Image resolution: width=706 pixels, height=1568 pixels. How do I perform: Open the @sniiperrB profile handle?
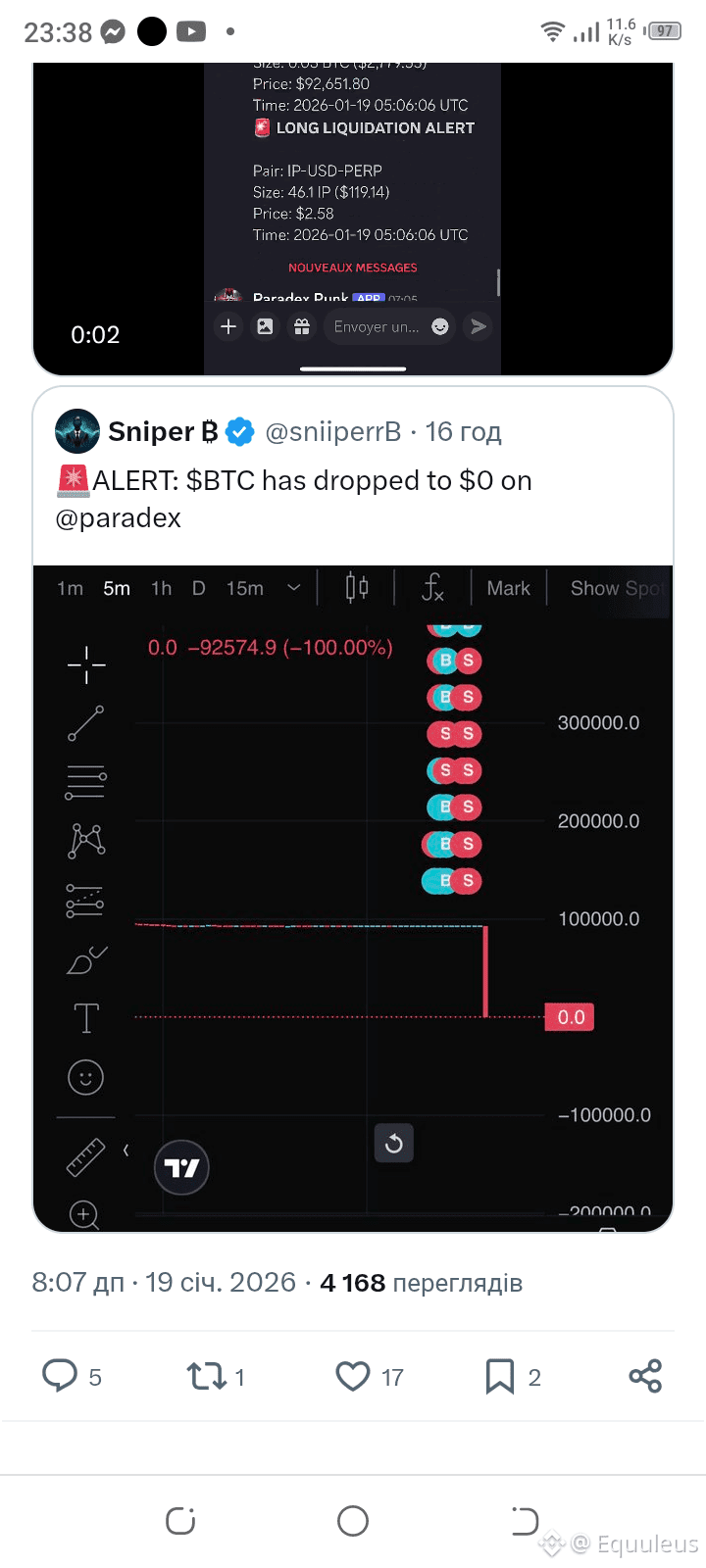(333, 431)
